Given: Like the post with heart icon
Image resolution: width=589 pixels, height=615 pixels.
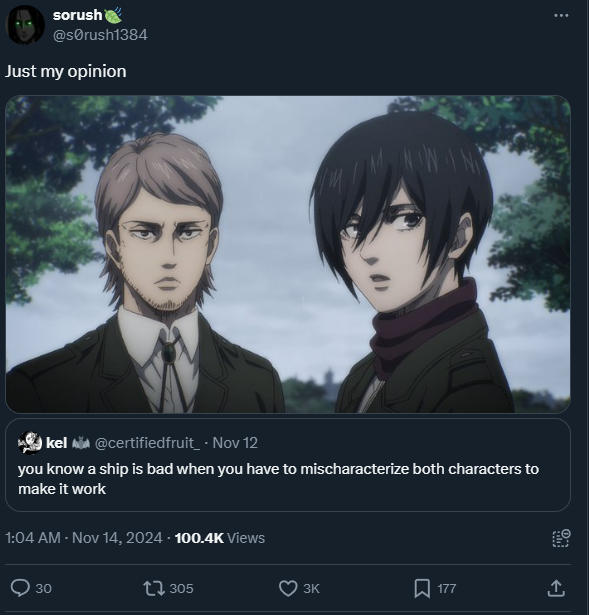Looking at the screenshot, I should click(x=288, y=588).
